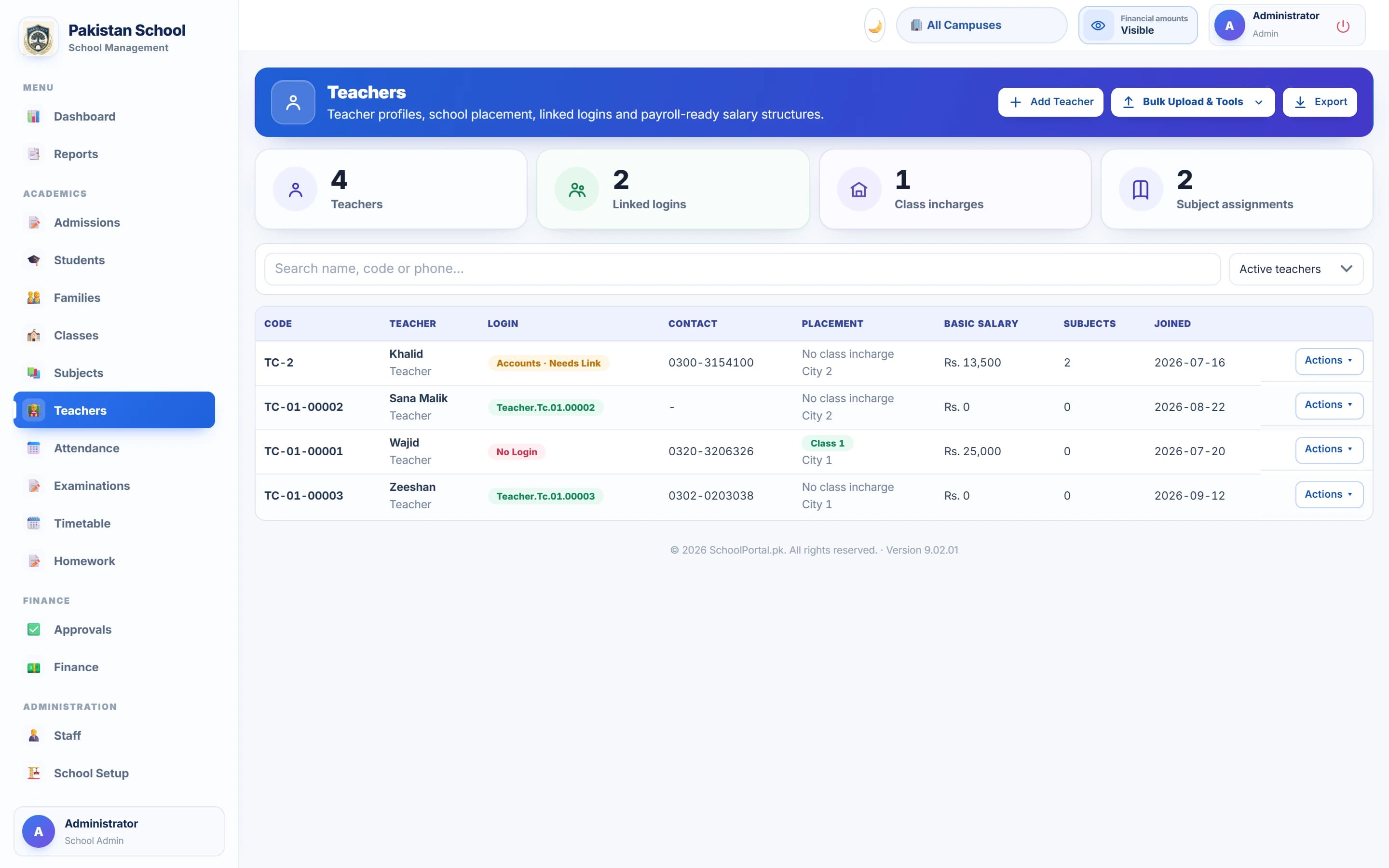Go to the Dashboard menu item
Viewport: 1389px width, 868px height.
[114, 117]
